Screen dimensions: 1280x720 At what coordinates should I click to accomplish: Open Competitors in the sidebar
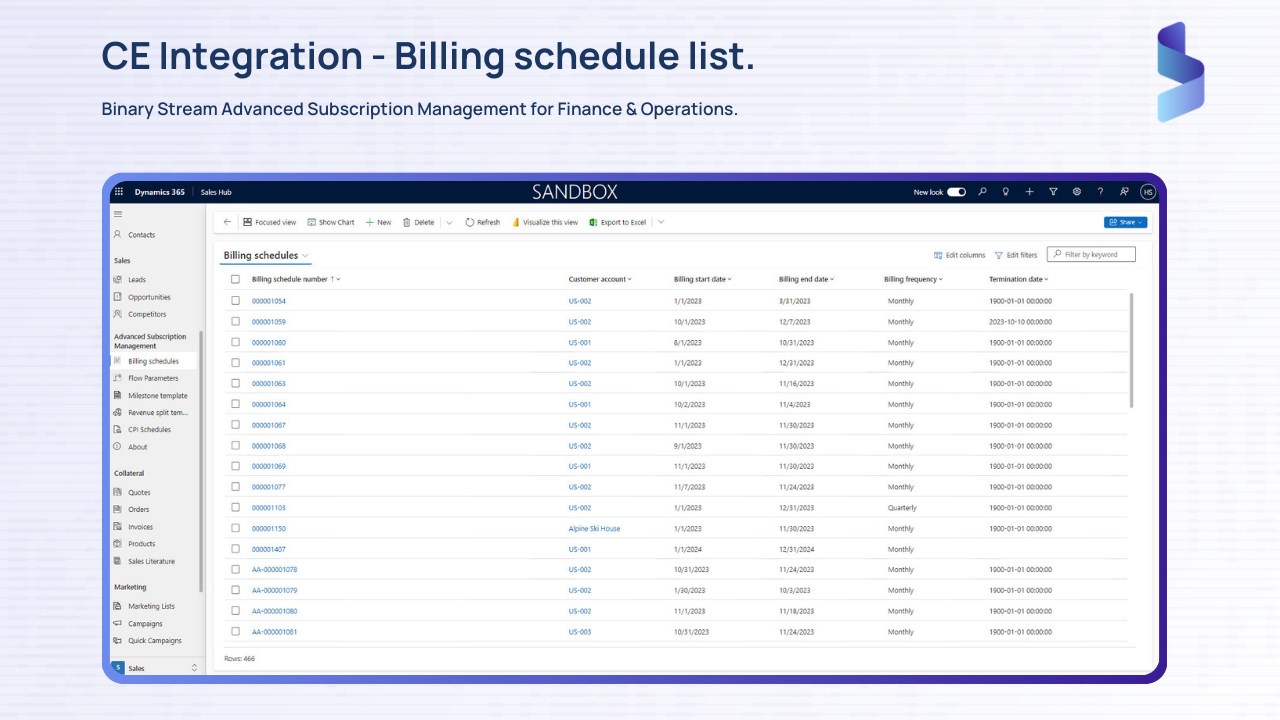[147, 314]
